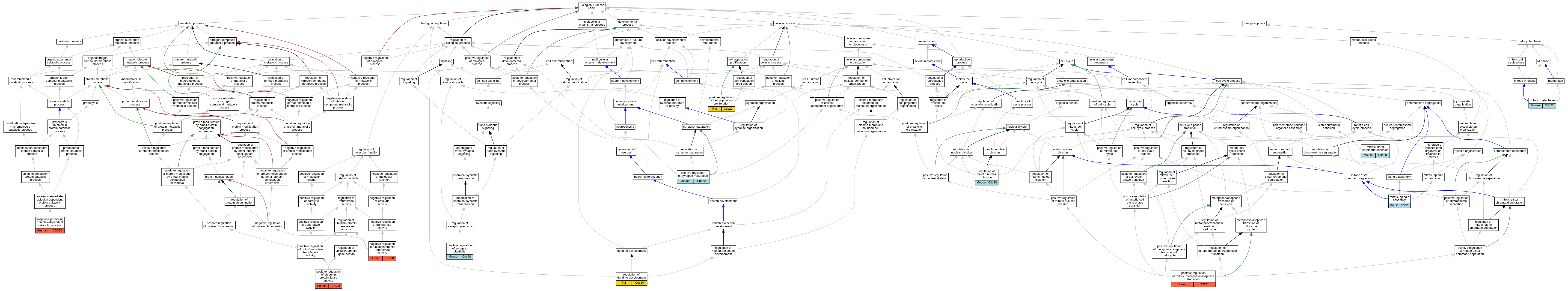Screen dimensions: 1568x291
Task: Click the chromosome segregation node
Action: pos(1423,103)
